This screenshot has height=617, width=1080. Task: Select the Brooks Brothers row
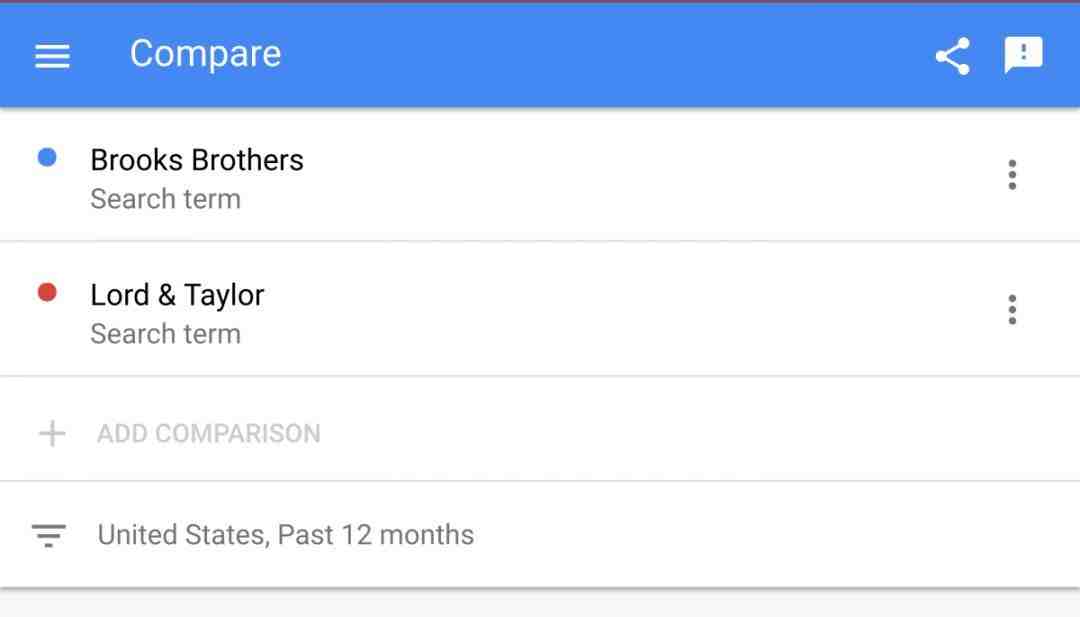(x=540, y=175)
